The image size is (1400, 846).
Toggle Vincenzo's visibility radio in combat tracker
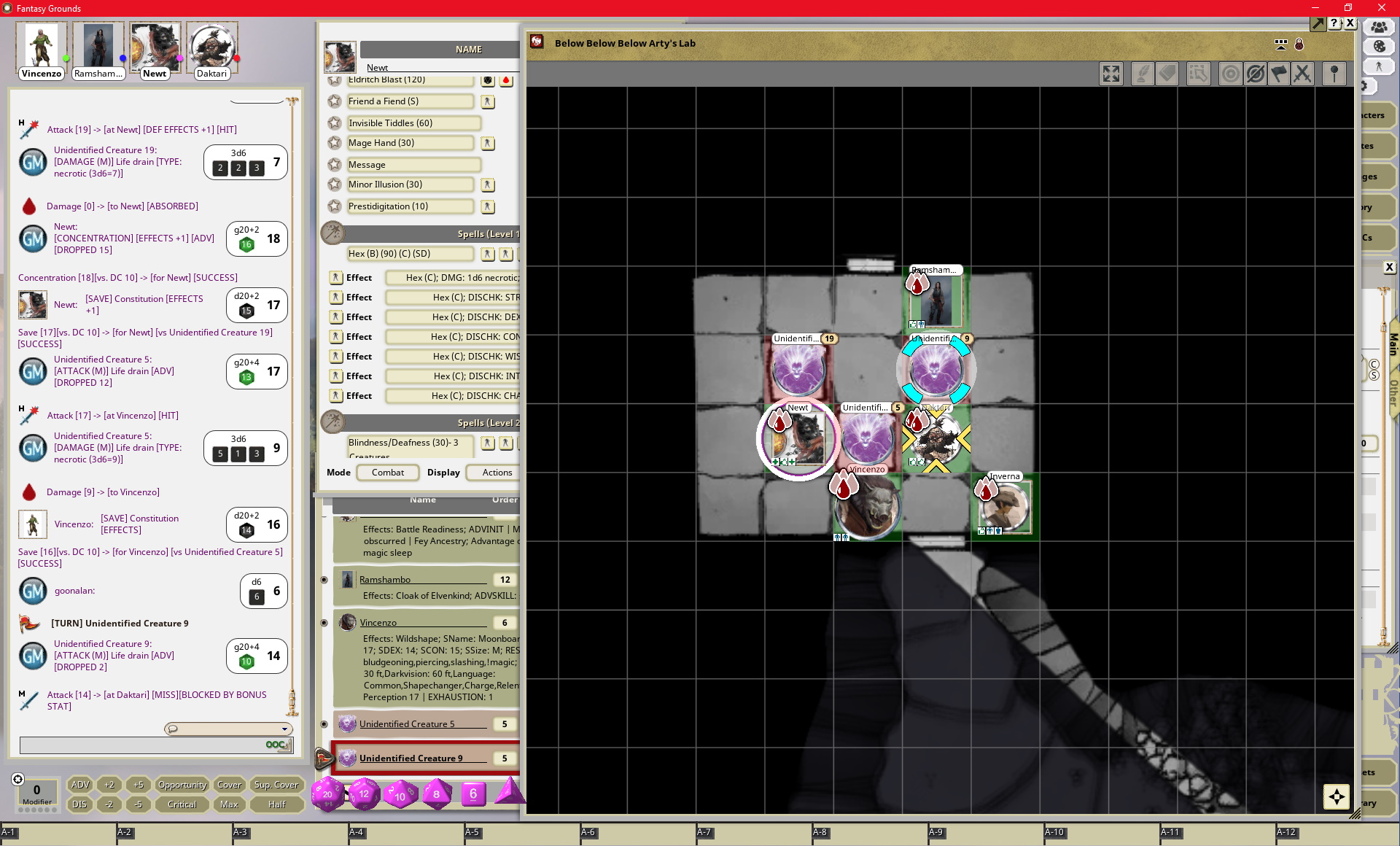[324, 623]
